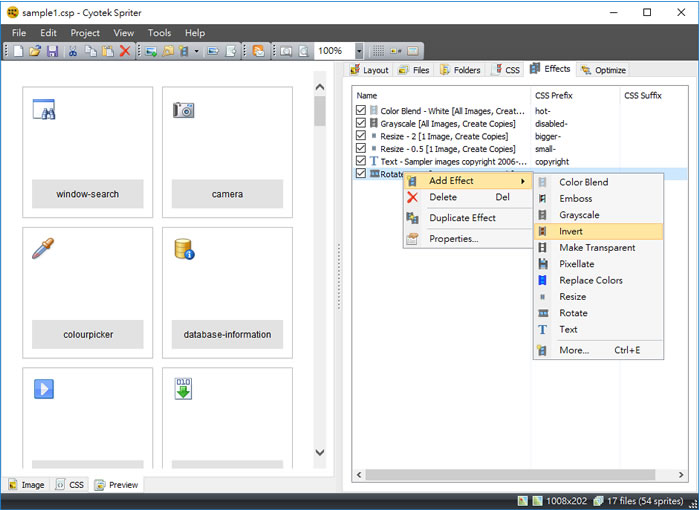Switch to bottom Image tab
Image resolution: width=700 pixels, height=510 pixels.
tap(27, 485)
